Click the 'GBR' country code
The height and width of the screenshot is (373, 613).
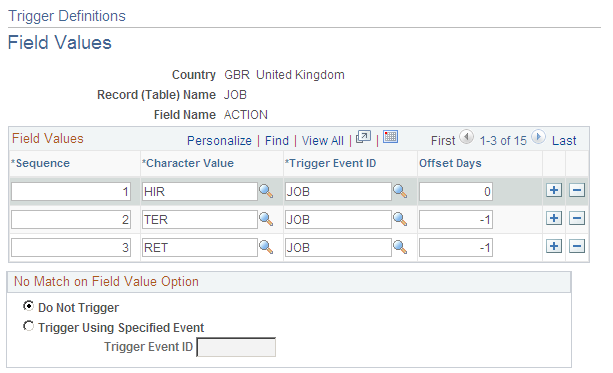[237, 75]
